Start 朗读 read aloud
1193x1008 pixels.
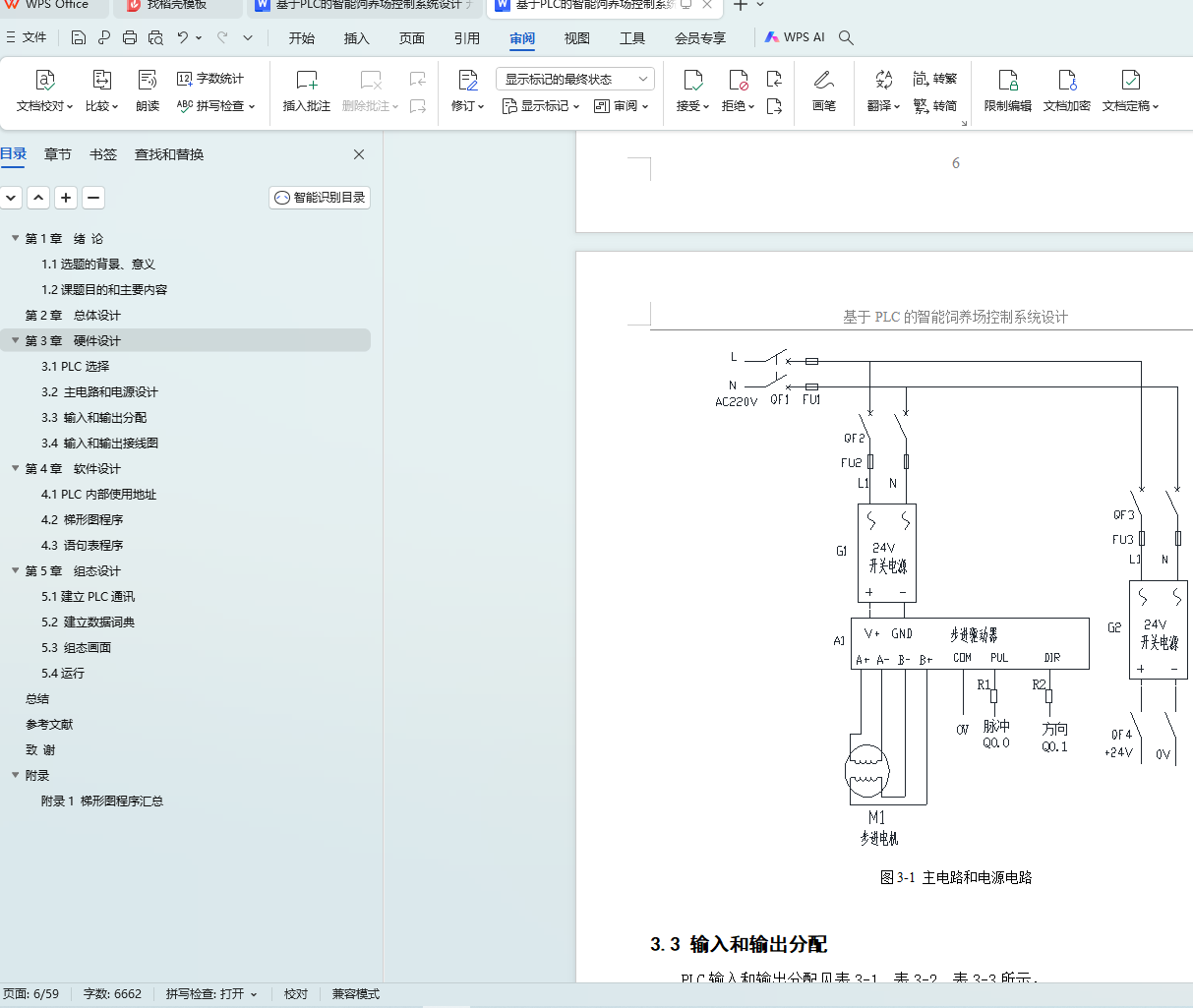click(148, 91)
